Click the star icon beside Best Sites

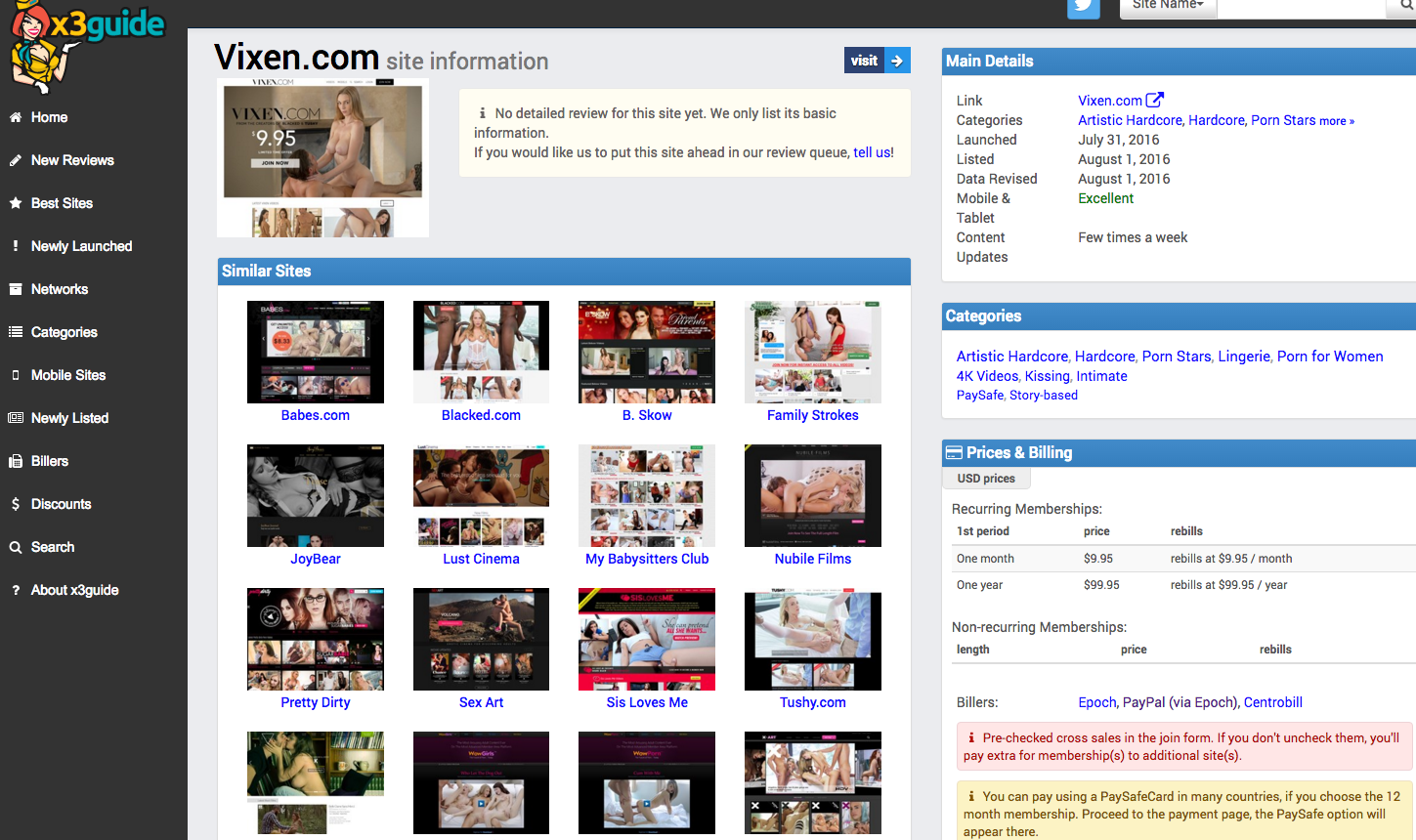click(16, 203)
